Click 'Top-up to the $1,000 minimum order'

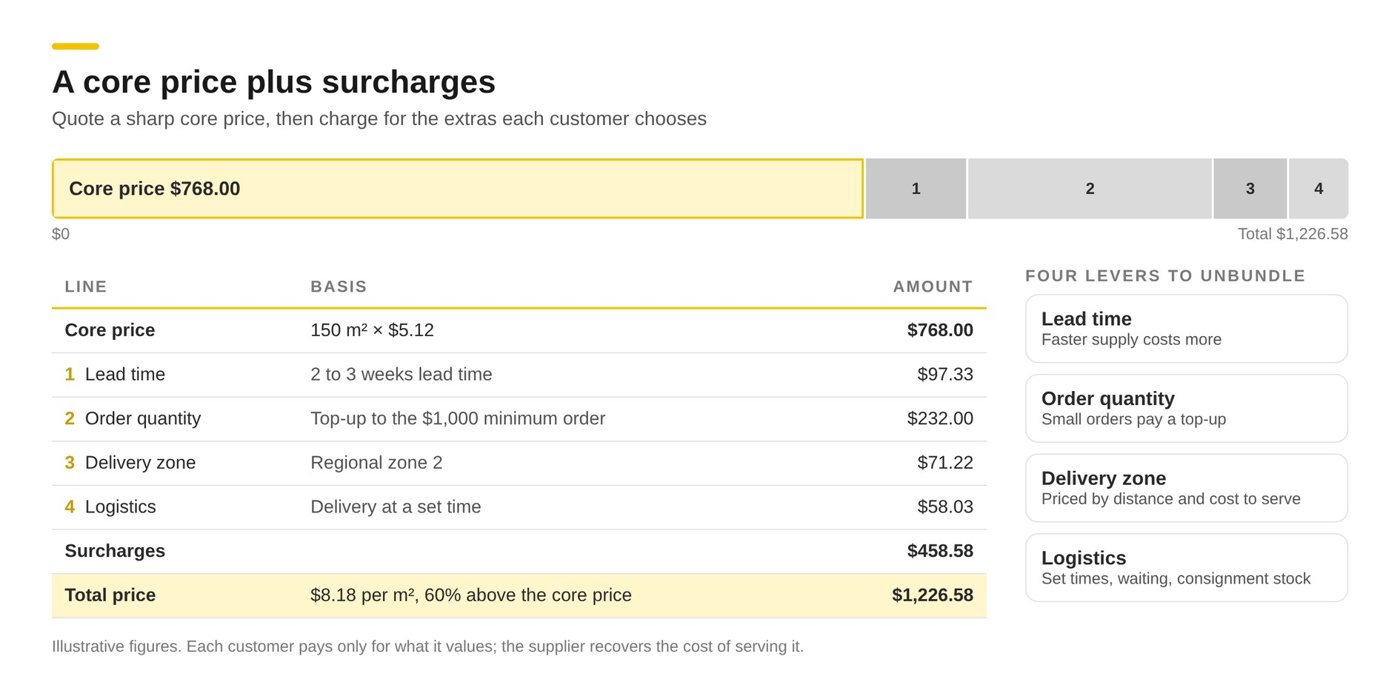pyautogui.click(x=458, y=418)
